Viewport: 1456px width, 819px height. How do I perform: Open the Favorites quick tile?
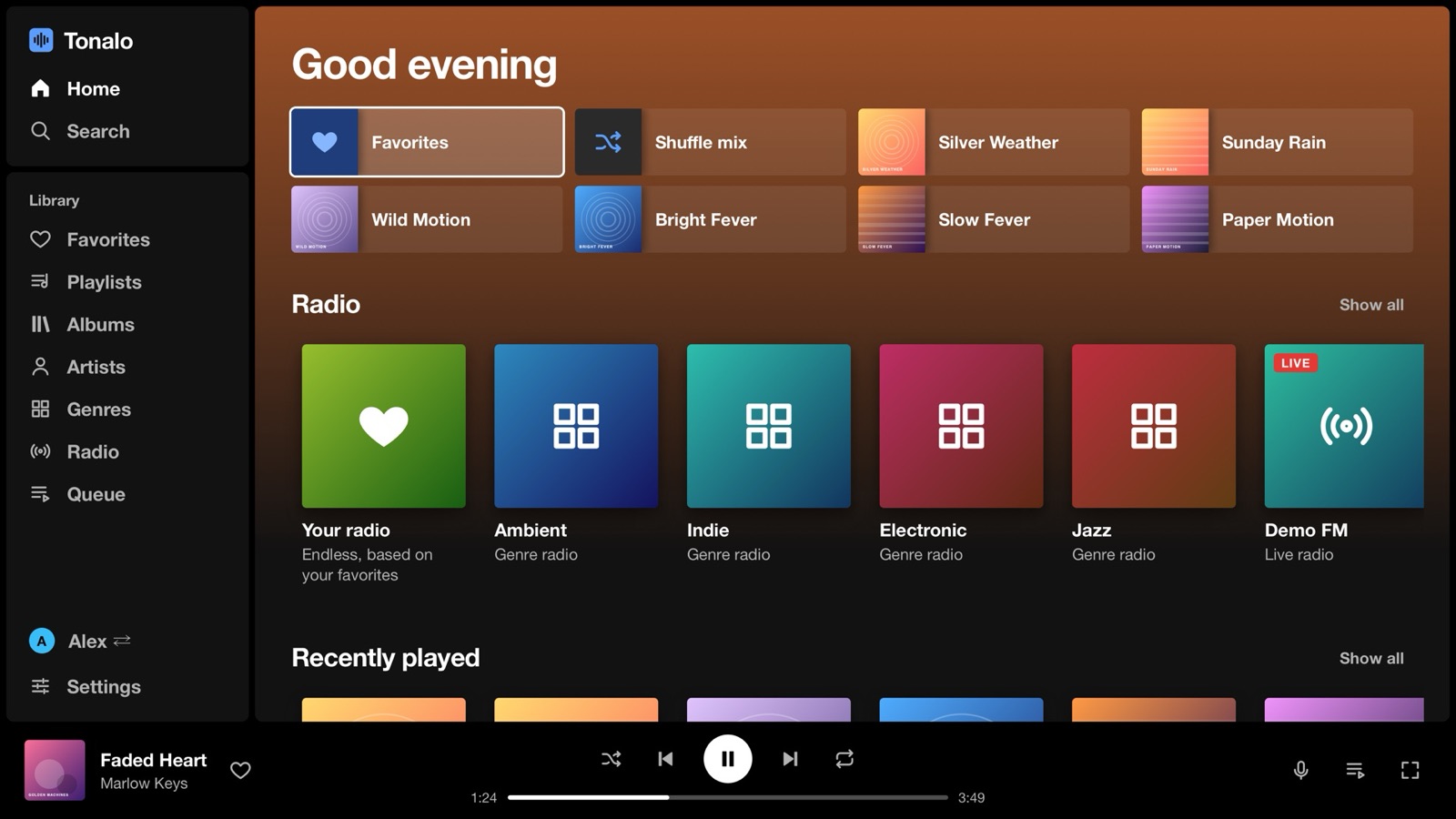pos(427,142)
